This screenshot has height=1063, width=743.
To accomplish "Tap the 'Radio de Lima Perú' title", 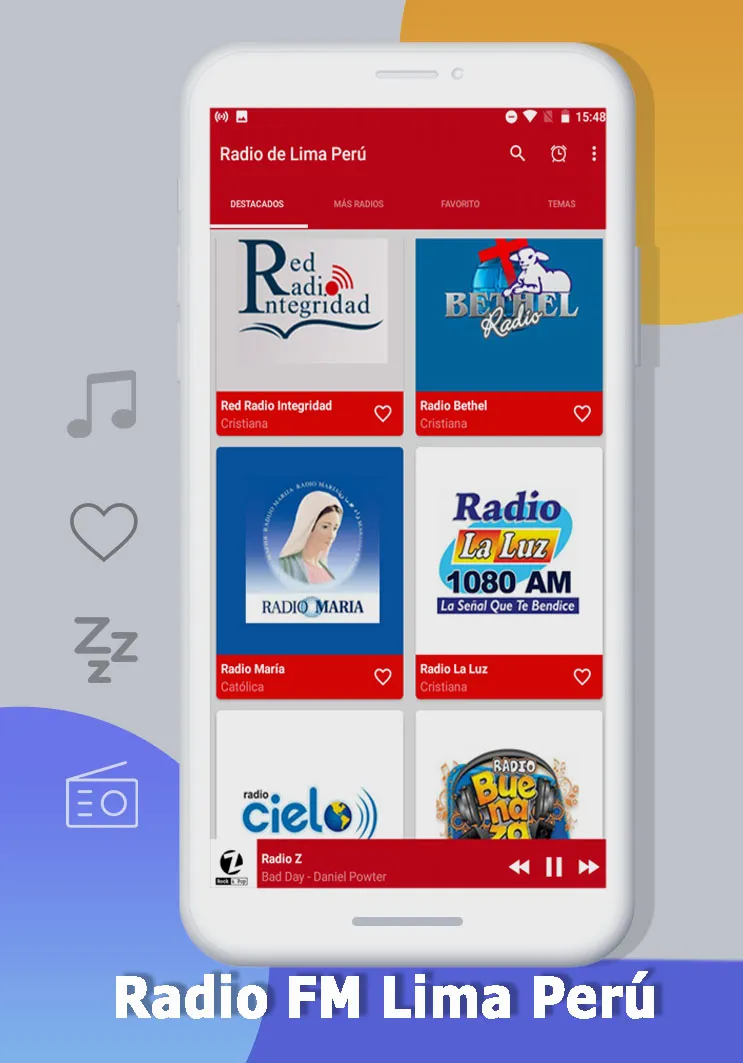I will pos(293,154).
